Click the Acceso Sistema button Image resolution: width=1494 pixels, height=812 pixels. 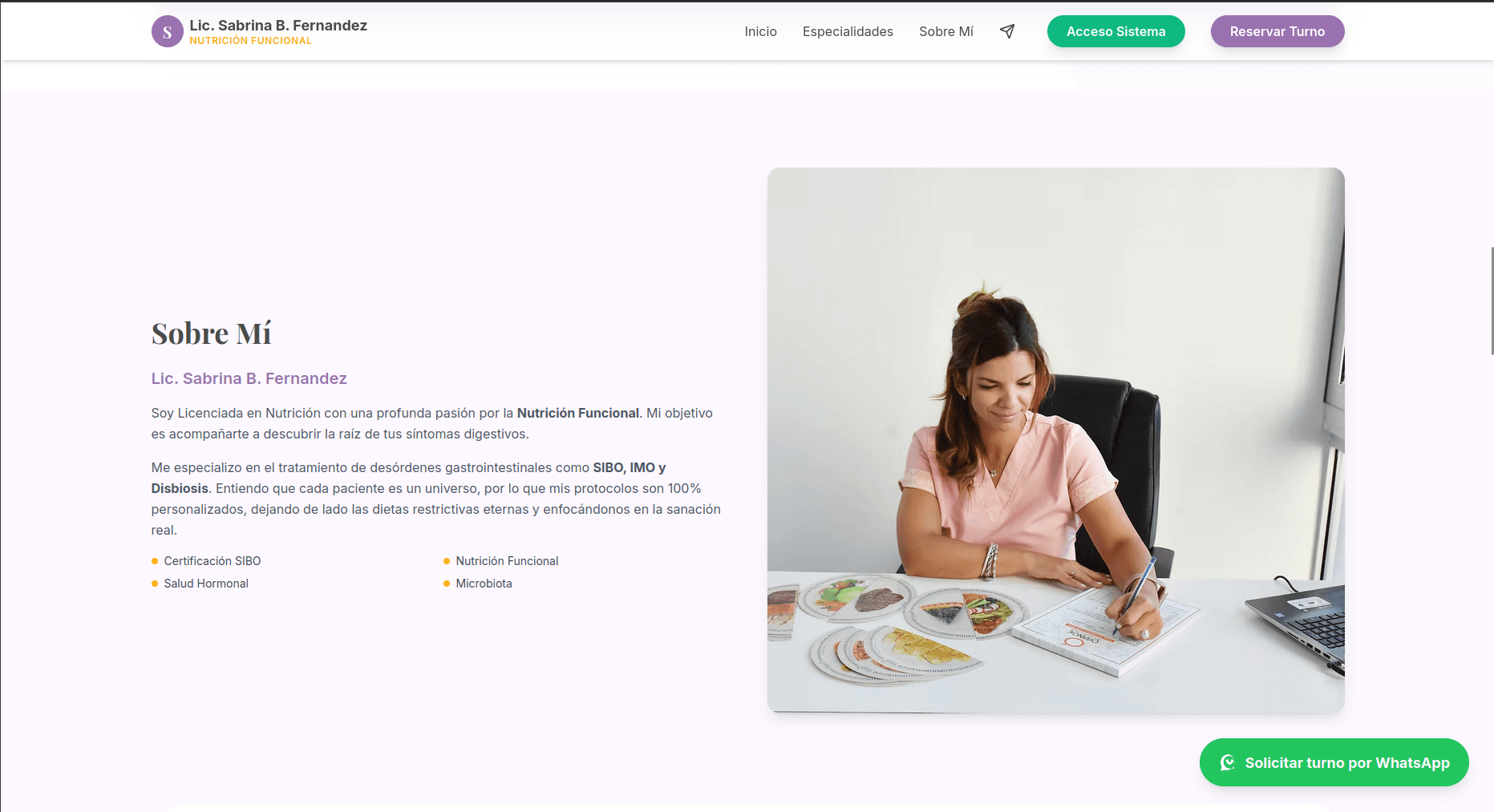click(x=1115, y=31)
